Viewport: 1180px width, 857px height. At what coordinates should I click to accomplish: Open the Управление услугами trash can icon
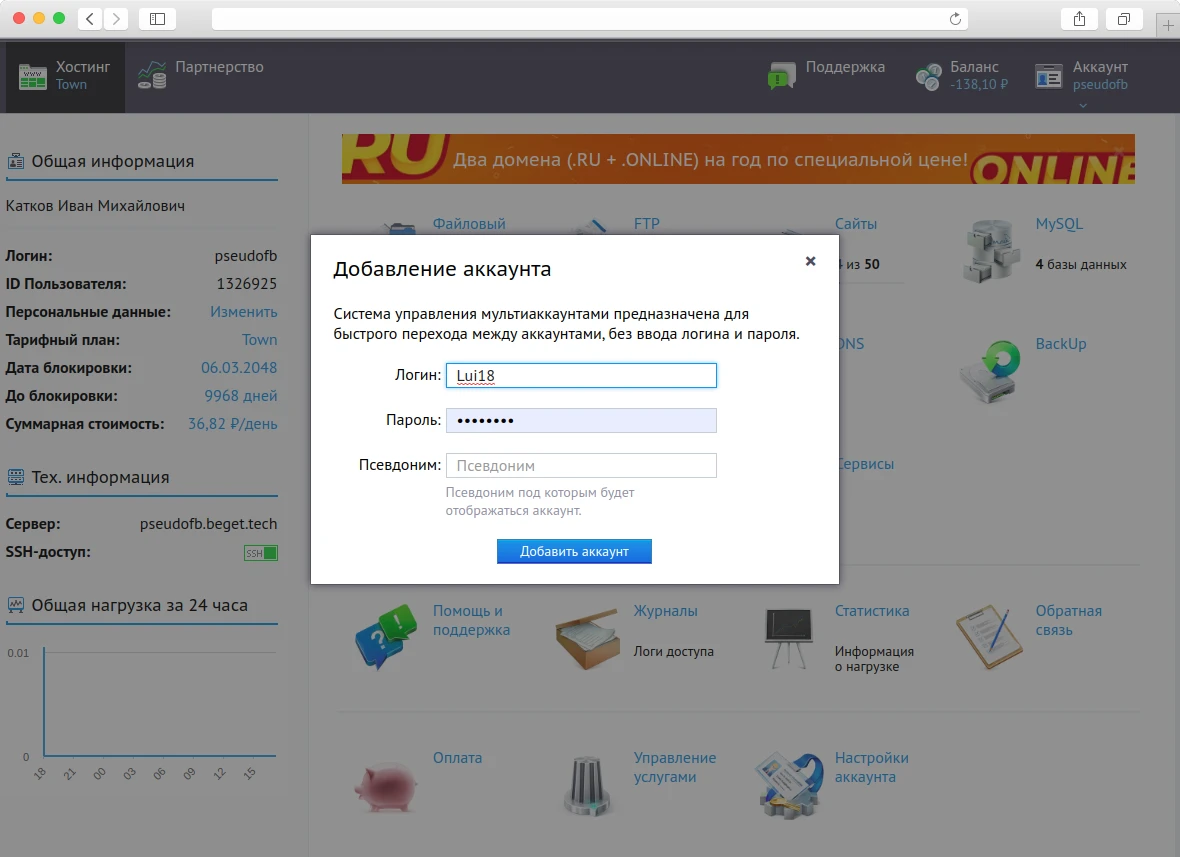coord(587,783)
